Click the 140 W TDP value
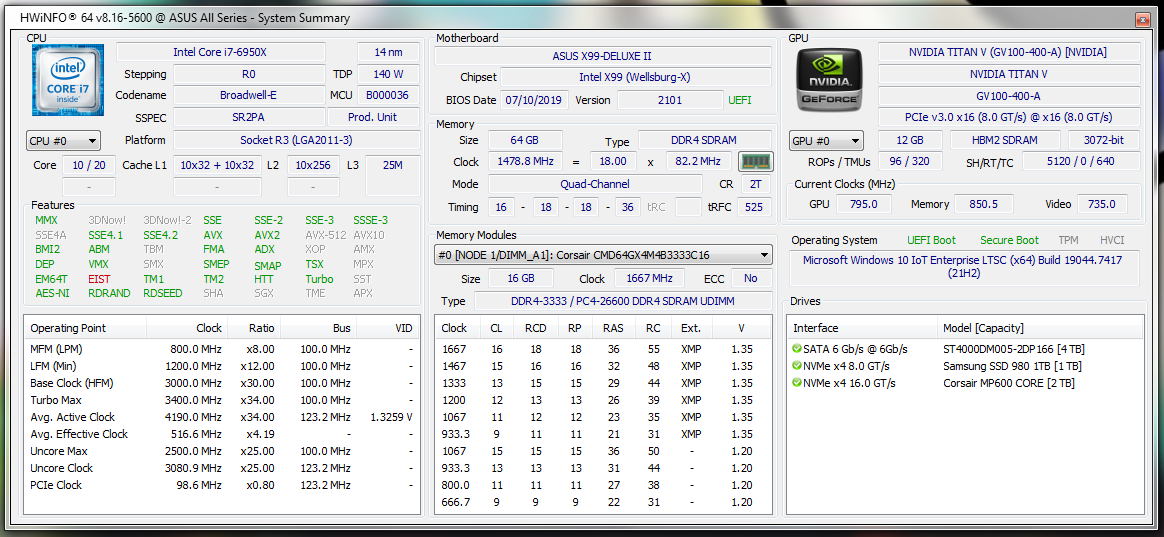The image size is (1164, 537). 388,74
